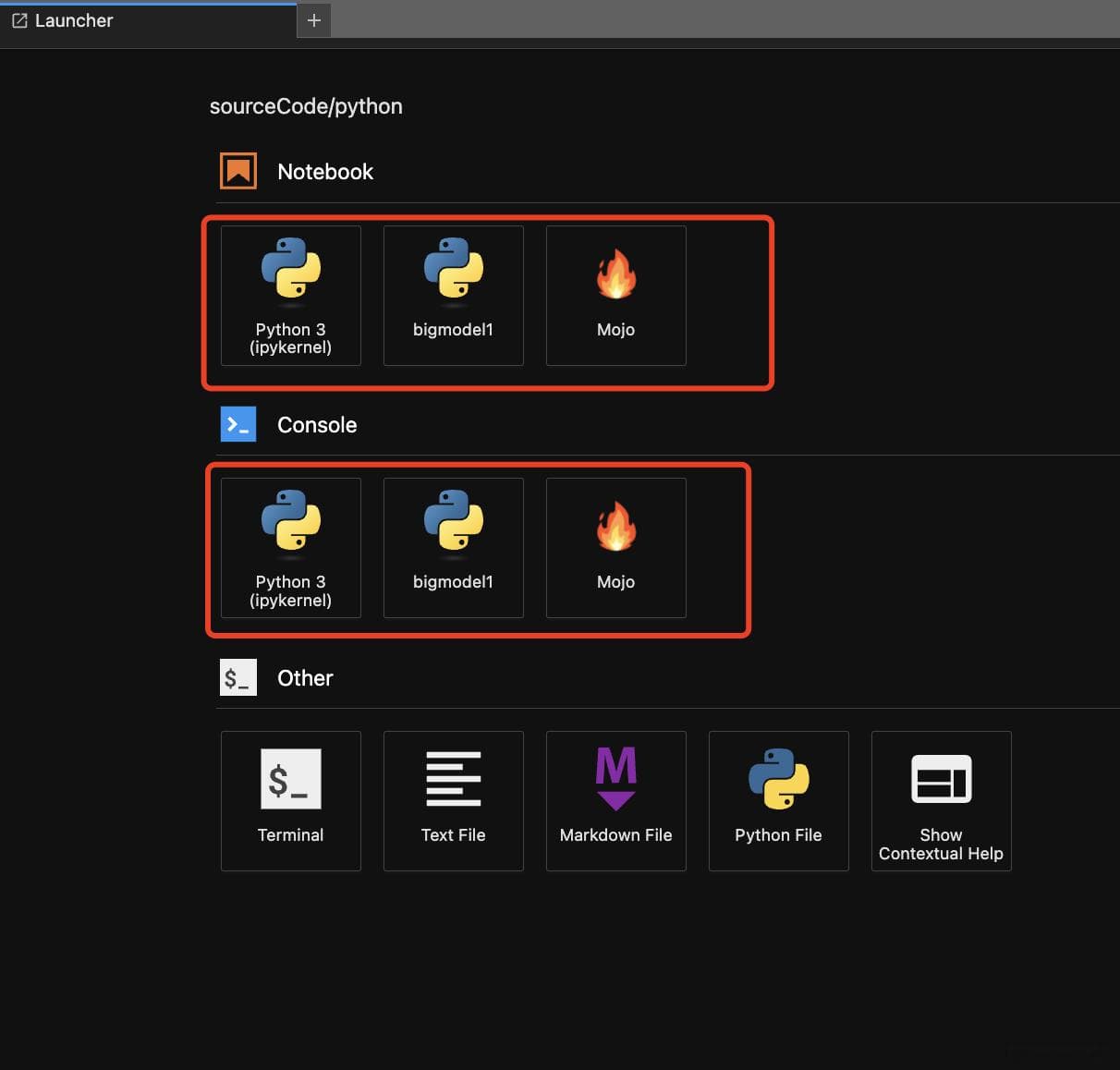Launch the Mojo console
This screenshot has height=1070, width=1120.
616,548
